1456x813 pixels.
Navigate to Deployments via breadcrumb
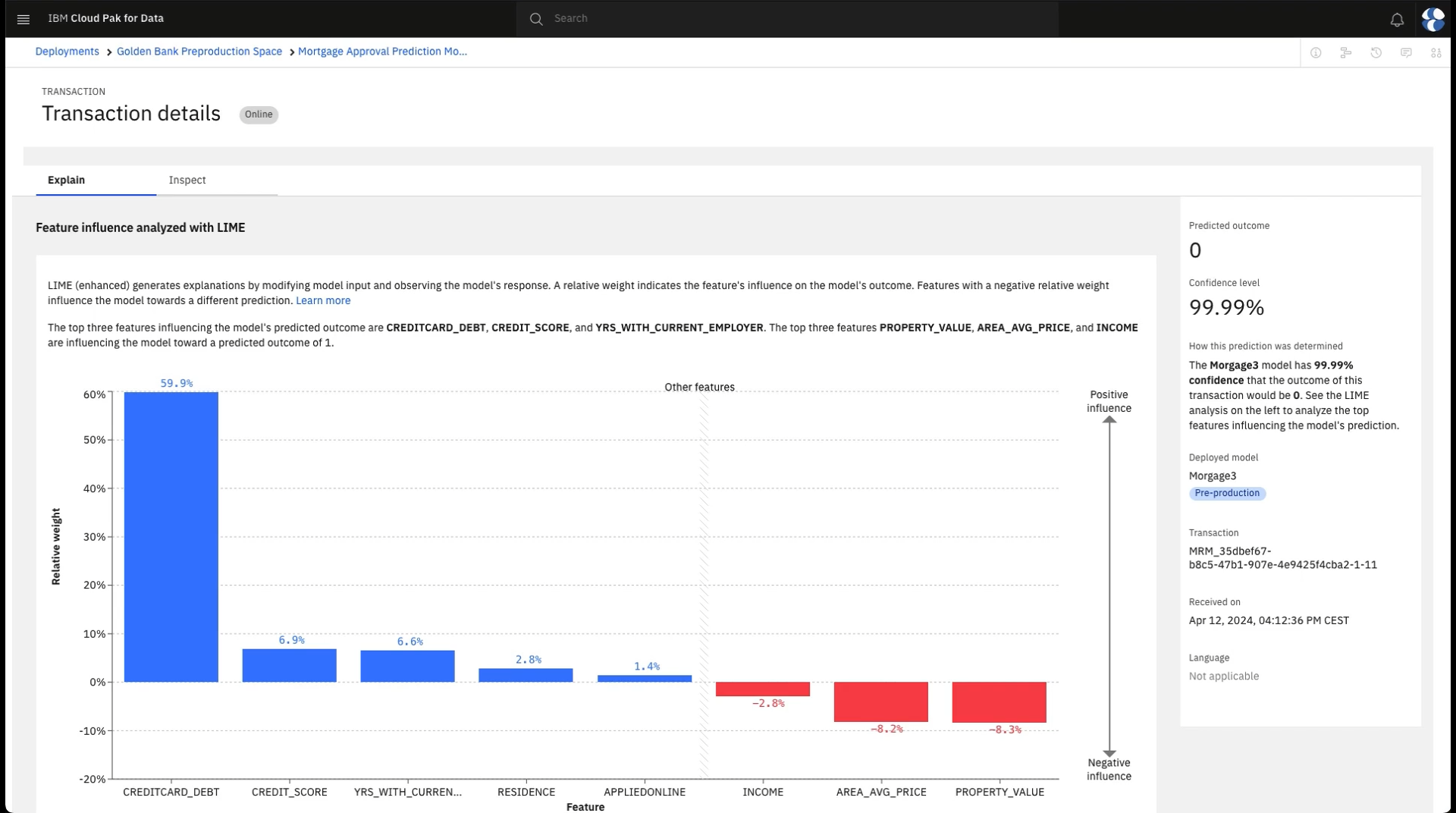click(67, 51)
